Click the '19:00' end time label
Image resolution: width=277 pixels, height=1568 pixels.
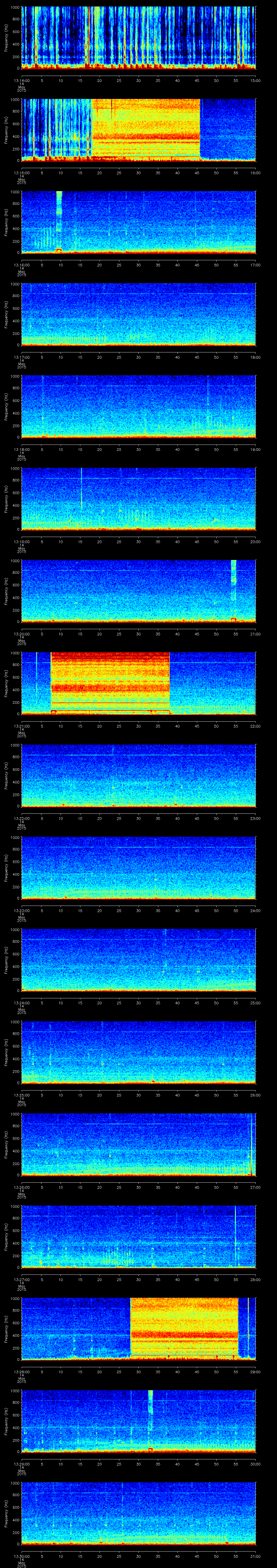(256, 449)
